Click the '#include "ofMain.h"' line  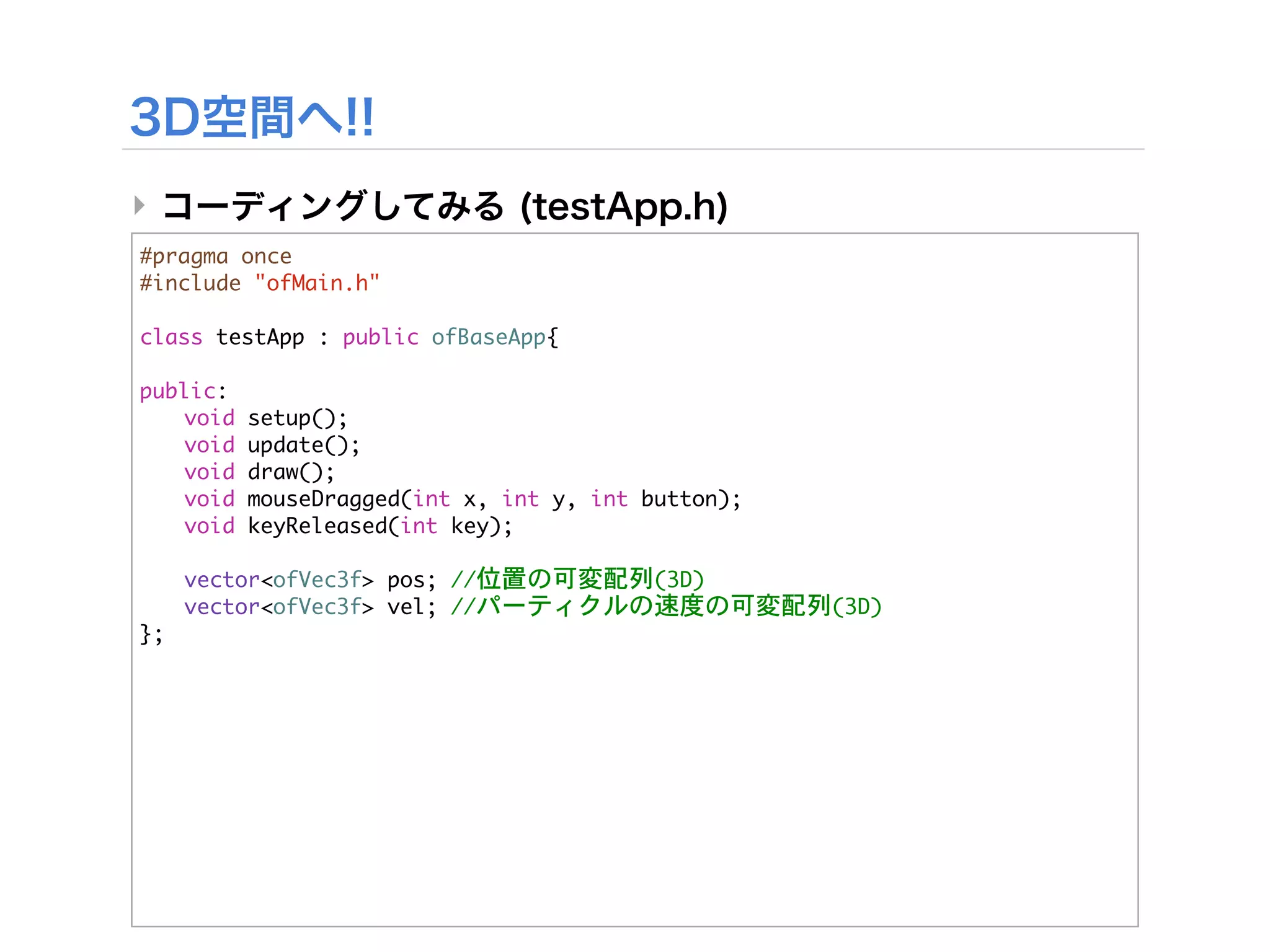click(259, 283)
